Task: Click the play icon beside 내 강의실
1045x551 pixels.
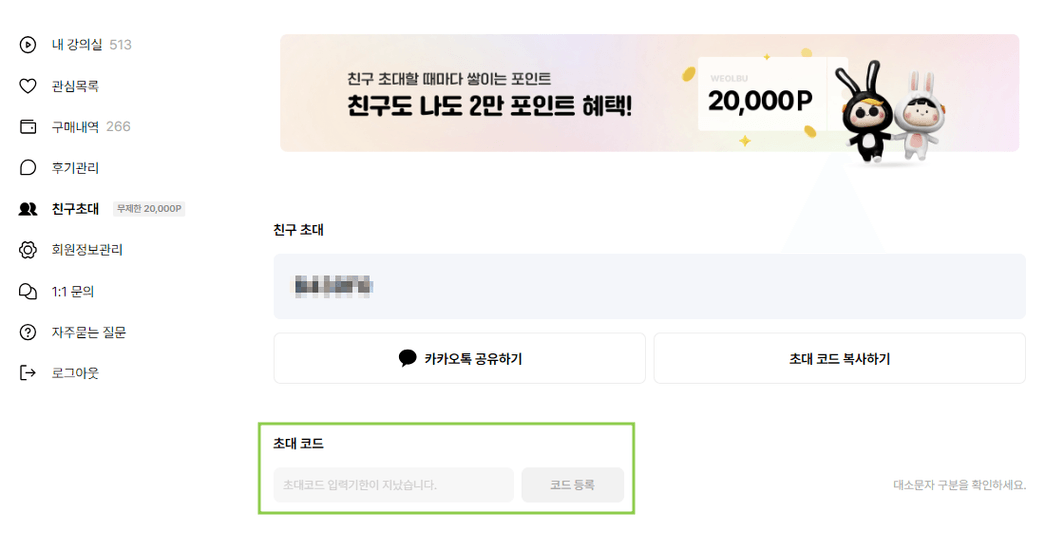Action: click(x=28, y=45)
